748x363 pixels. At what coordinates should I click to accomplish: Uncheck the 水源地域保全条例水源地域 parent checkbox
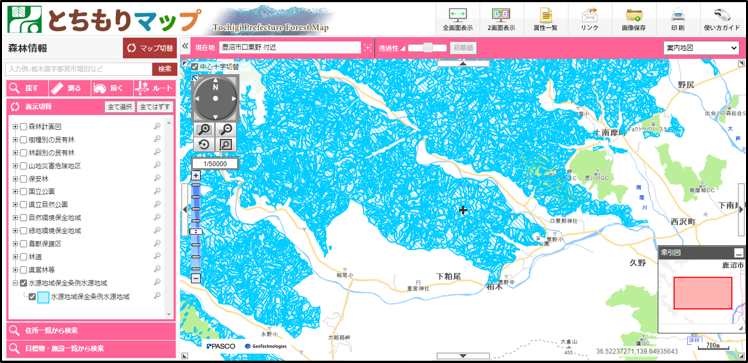click(23, 283)
